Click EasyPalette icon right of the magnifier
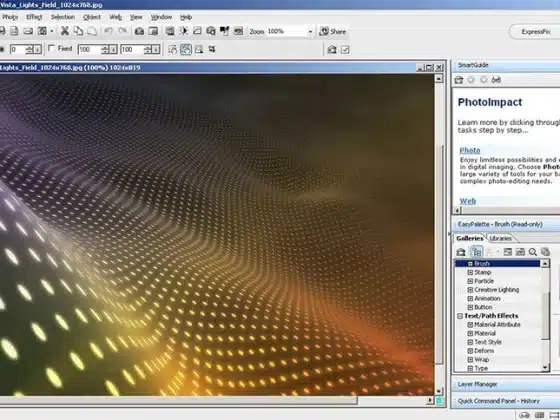The width and height of the screenshot is (560, 420). (545, 252)
